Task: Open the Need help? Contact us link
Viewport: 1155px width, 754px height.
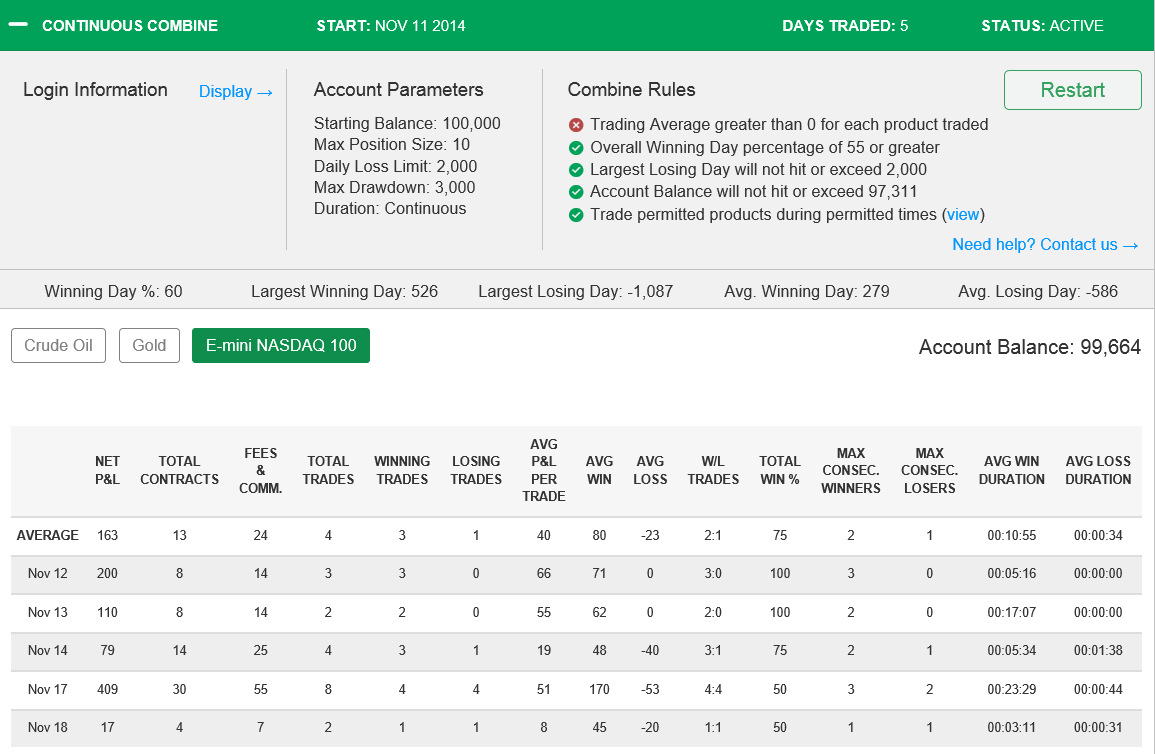Action: (x=1045, y=244)
